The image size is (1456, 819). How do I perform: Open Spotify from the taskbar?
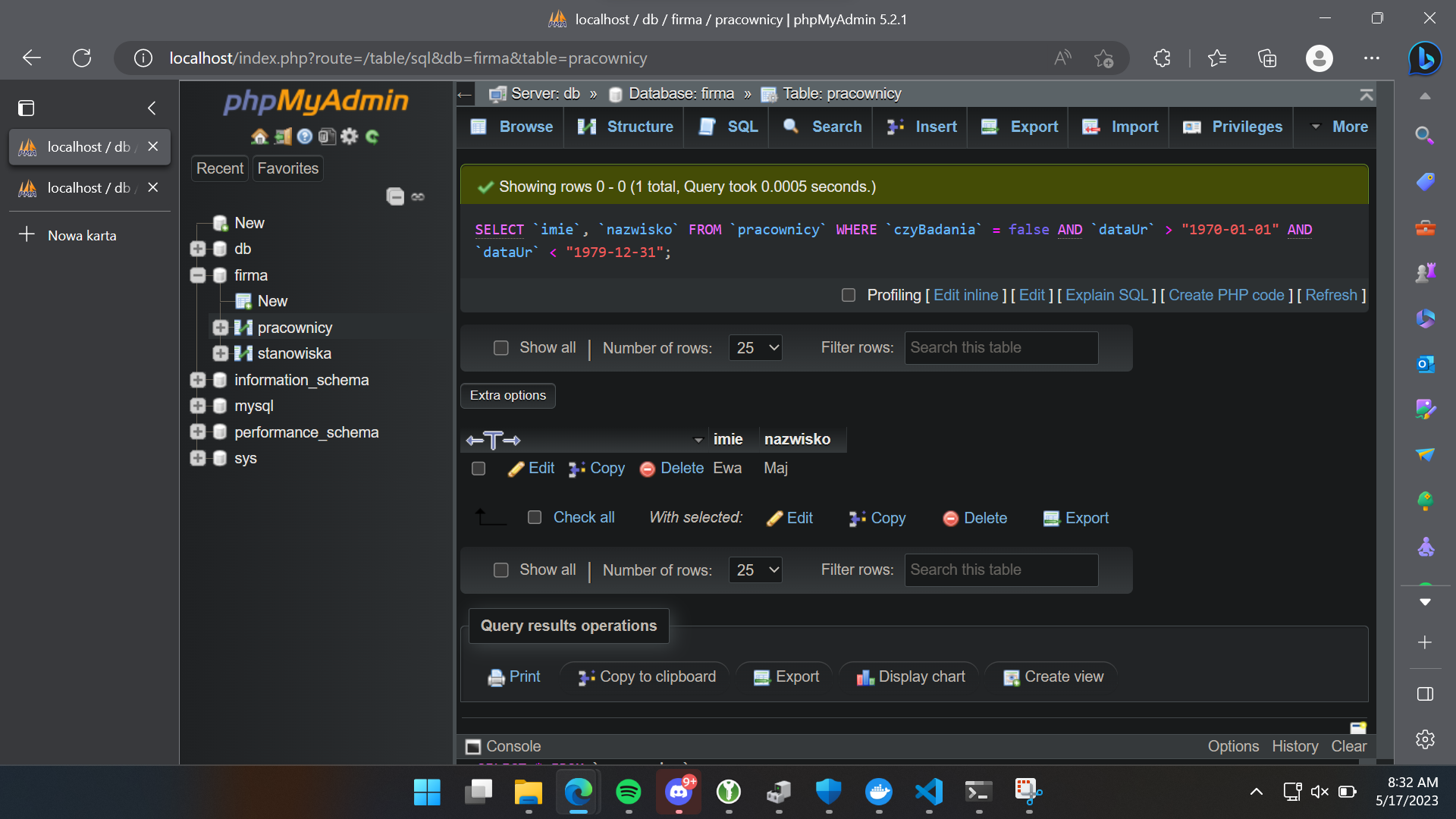click(x=628, y=792)
